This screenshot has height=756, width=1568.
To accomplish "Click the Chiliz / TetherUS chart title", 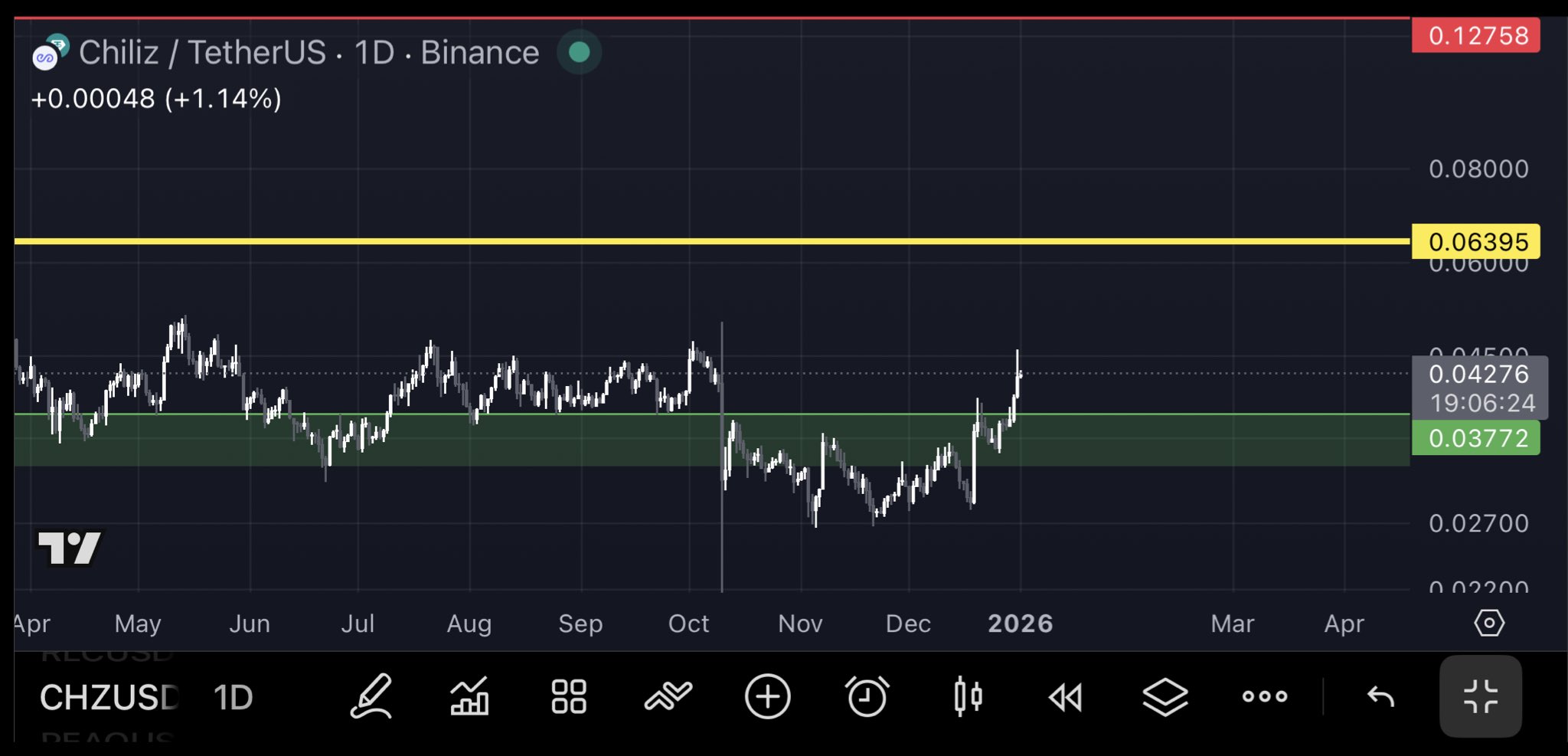I will click(x=309, y=52).
